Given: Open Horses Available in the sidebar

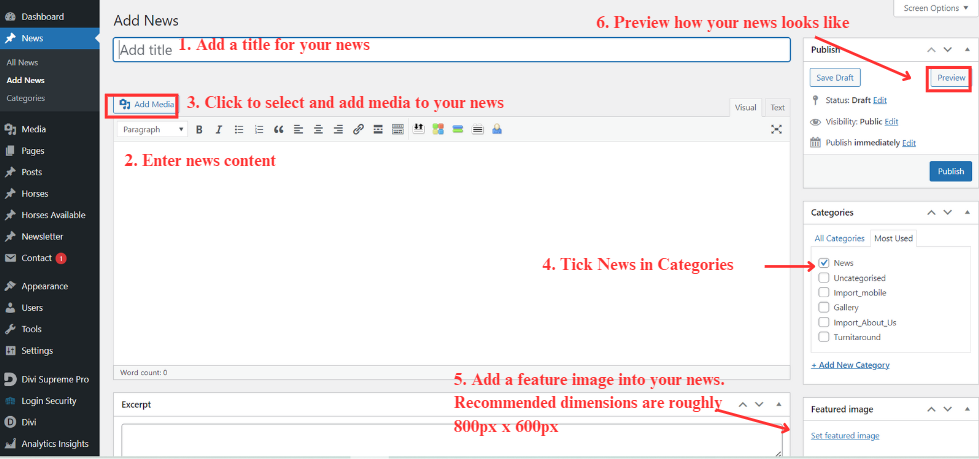Looking at the screenshot, I should (53, 215).
